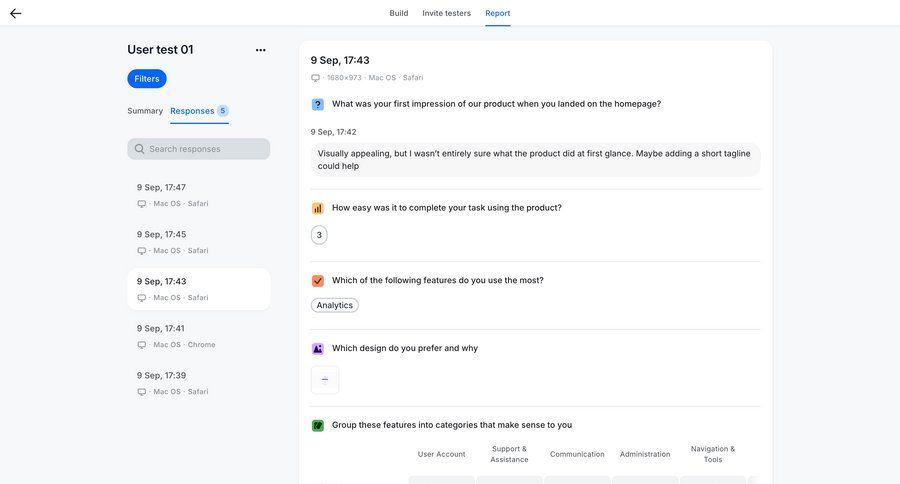Viewport: 900px width, 484px height.
Task: Click the back arrow icon
Action: click(x=16, y=13)
